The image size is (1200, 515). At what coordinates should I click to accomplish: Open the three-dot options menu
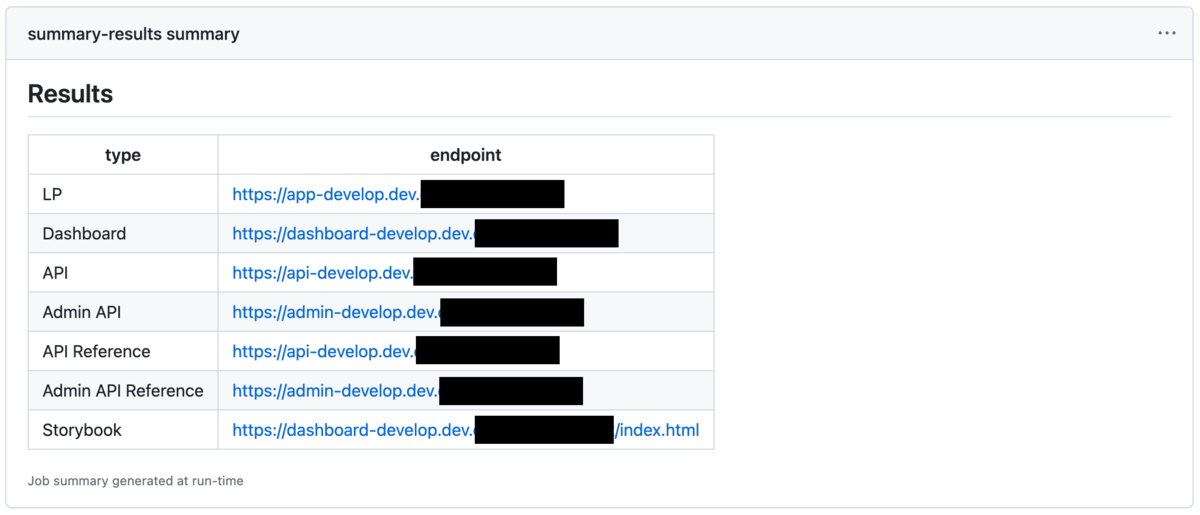pyautogui.click(x=1167, y=33)
